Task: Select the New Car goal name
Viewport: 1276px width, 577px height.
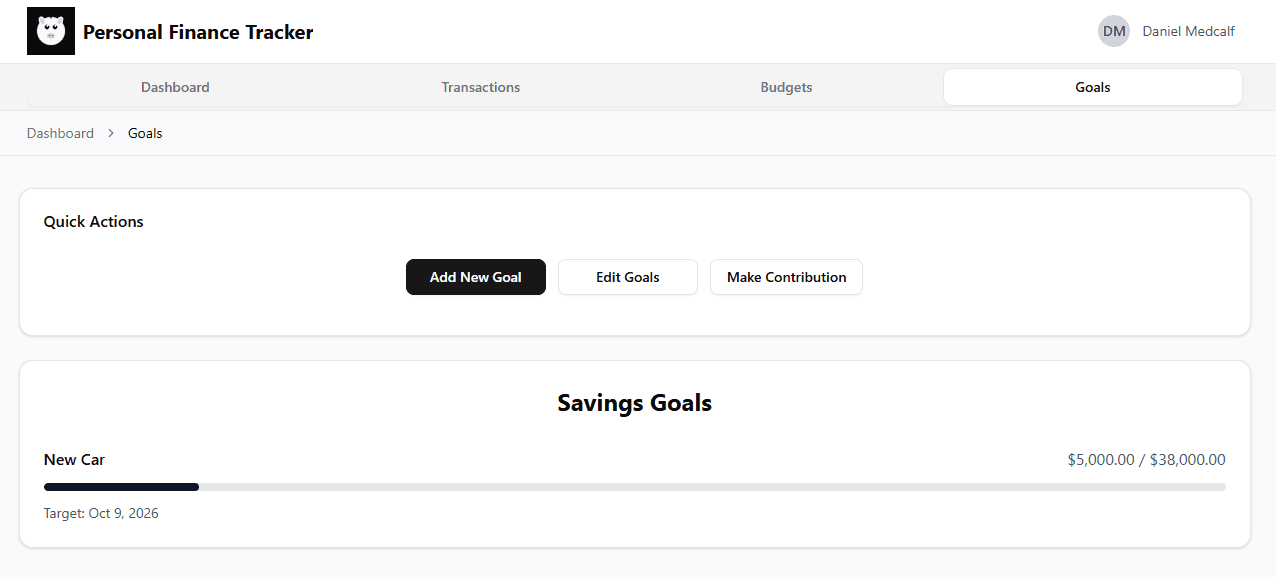Action: [x=74, y=460]
